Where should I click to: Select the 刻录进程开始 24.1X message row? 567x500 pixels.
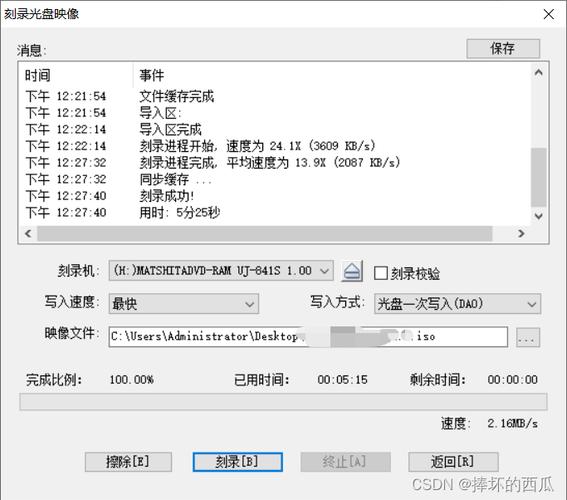[275, 146]
